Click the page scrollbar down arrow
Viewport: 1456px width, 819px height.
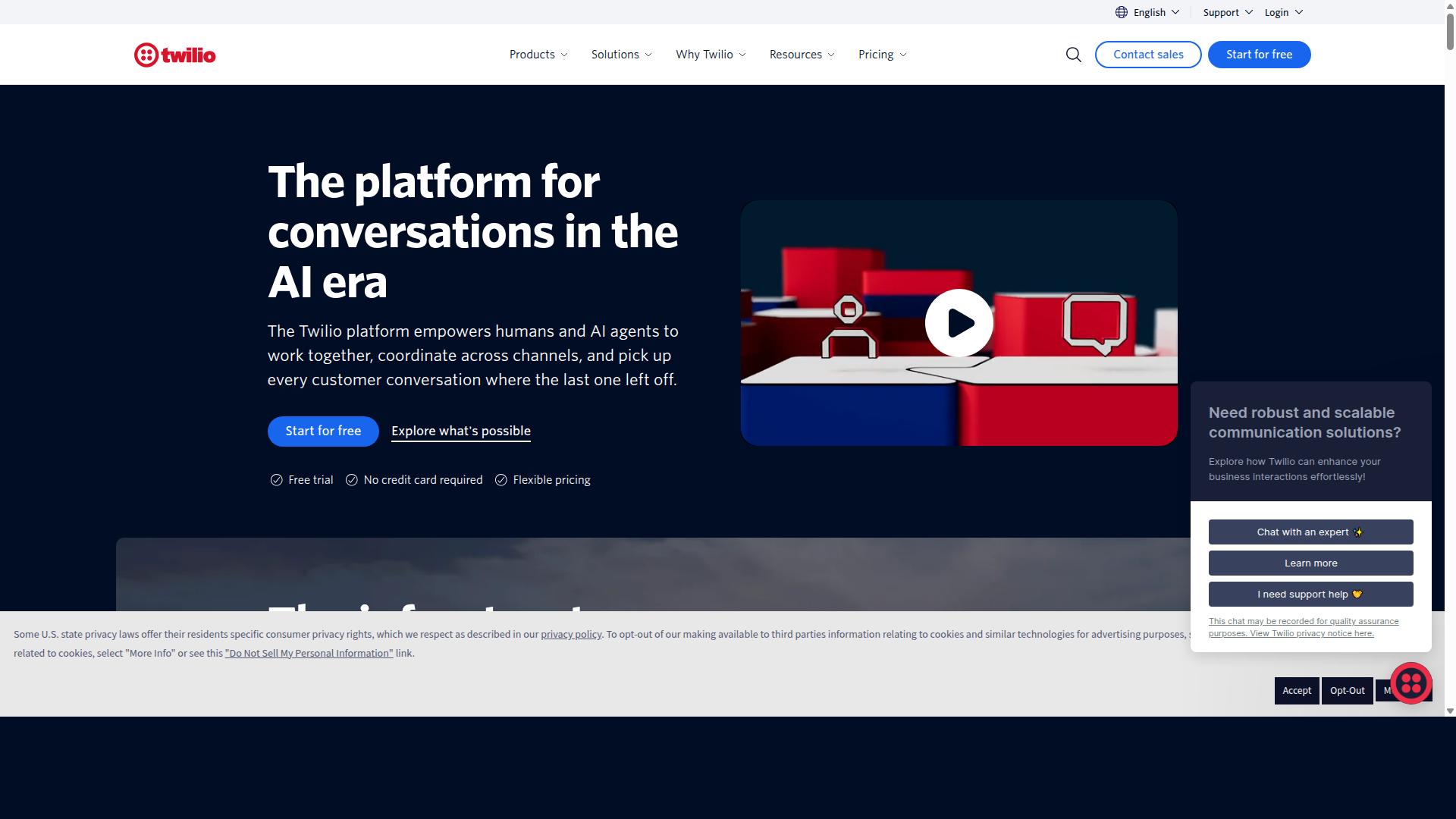(1450, 711)
